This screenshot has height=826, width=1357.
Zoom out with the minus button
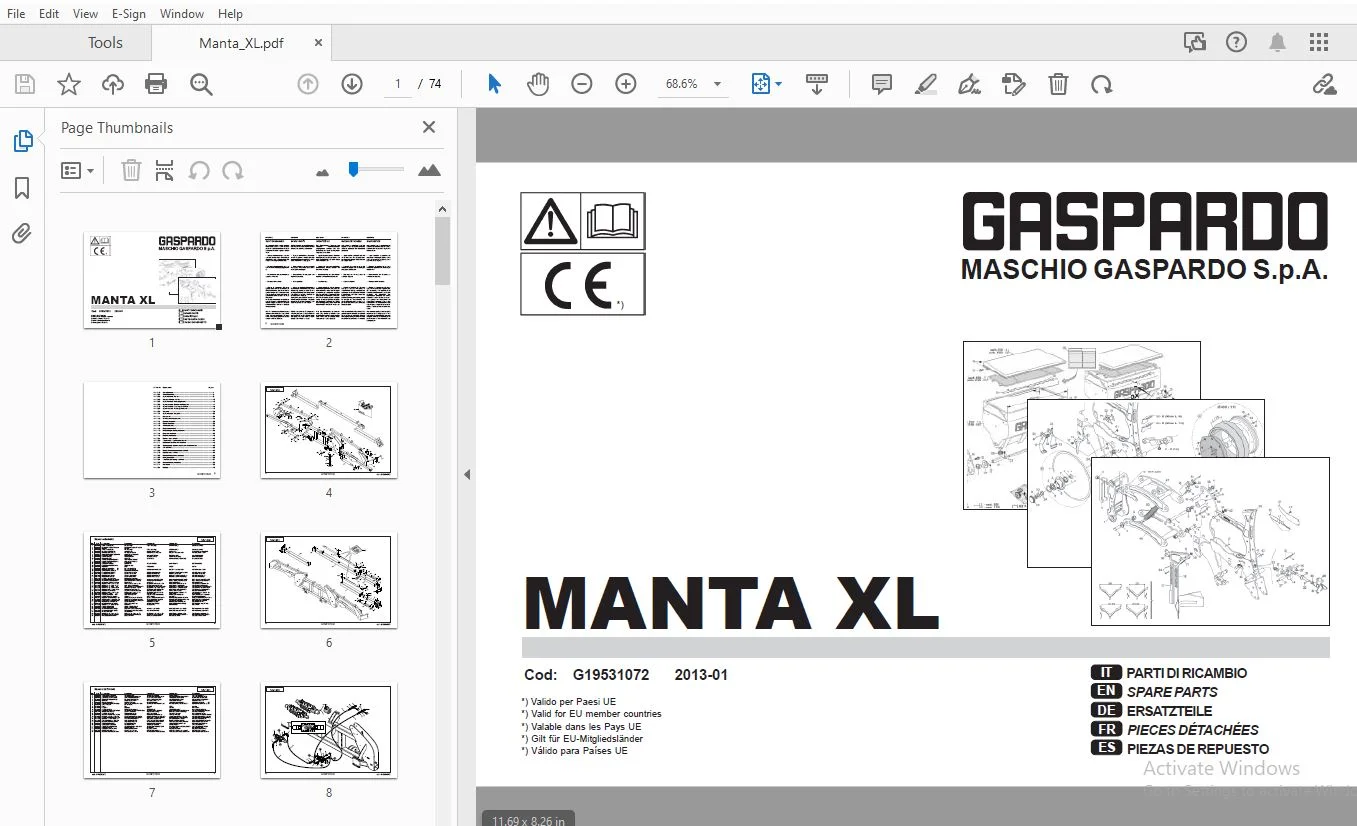pos(582,85)
